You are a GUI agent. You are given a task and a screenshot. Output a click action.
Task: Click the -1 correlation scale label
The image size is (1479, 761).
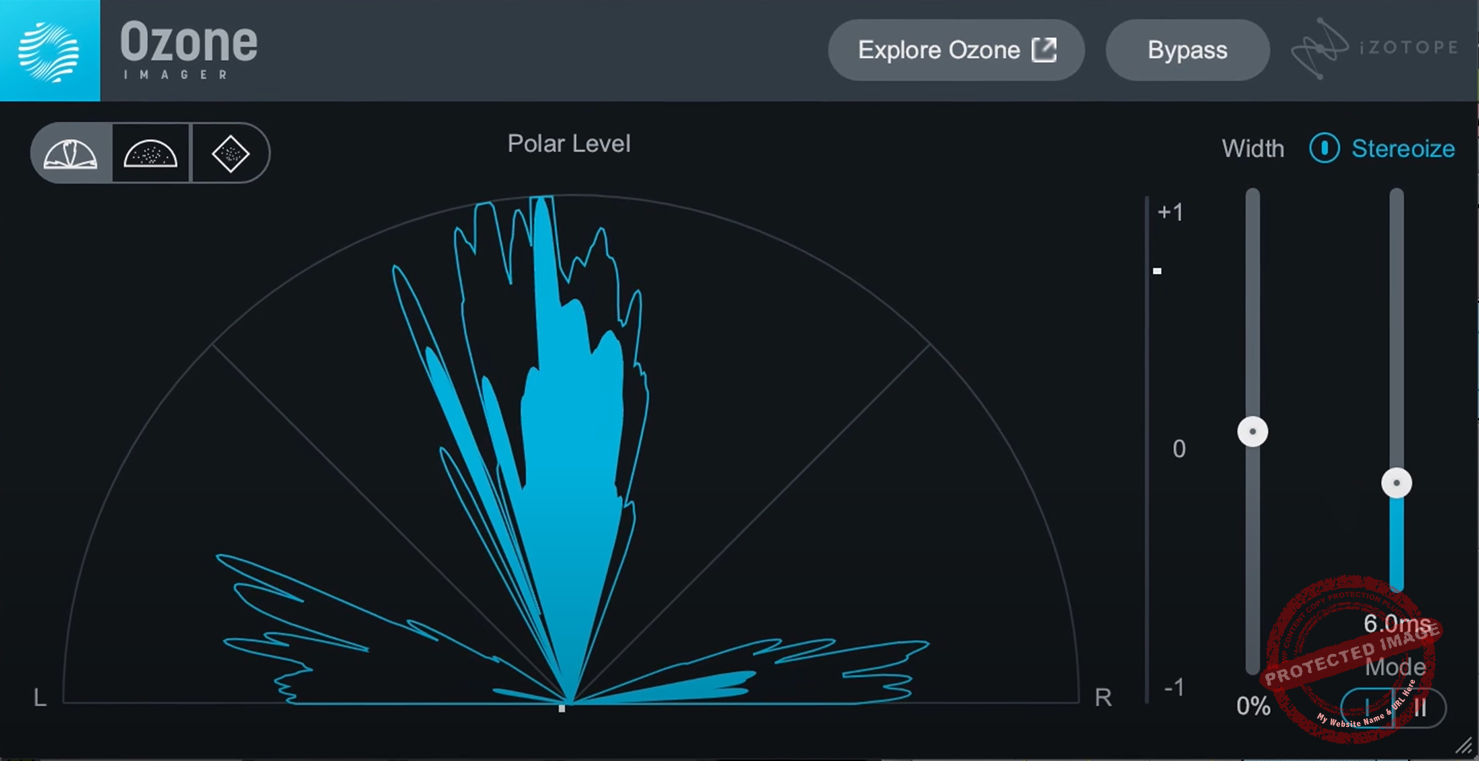tap(1175, 688)
